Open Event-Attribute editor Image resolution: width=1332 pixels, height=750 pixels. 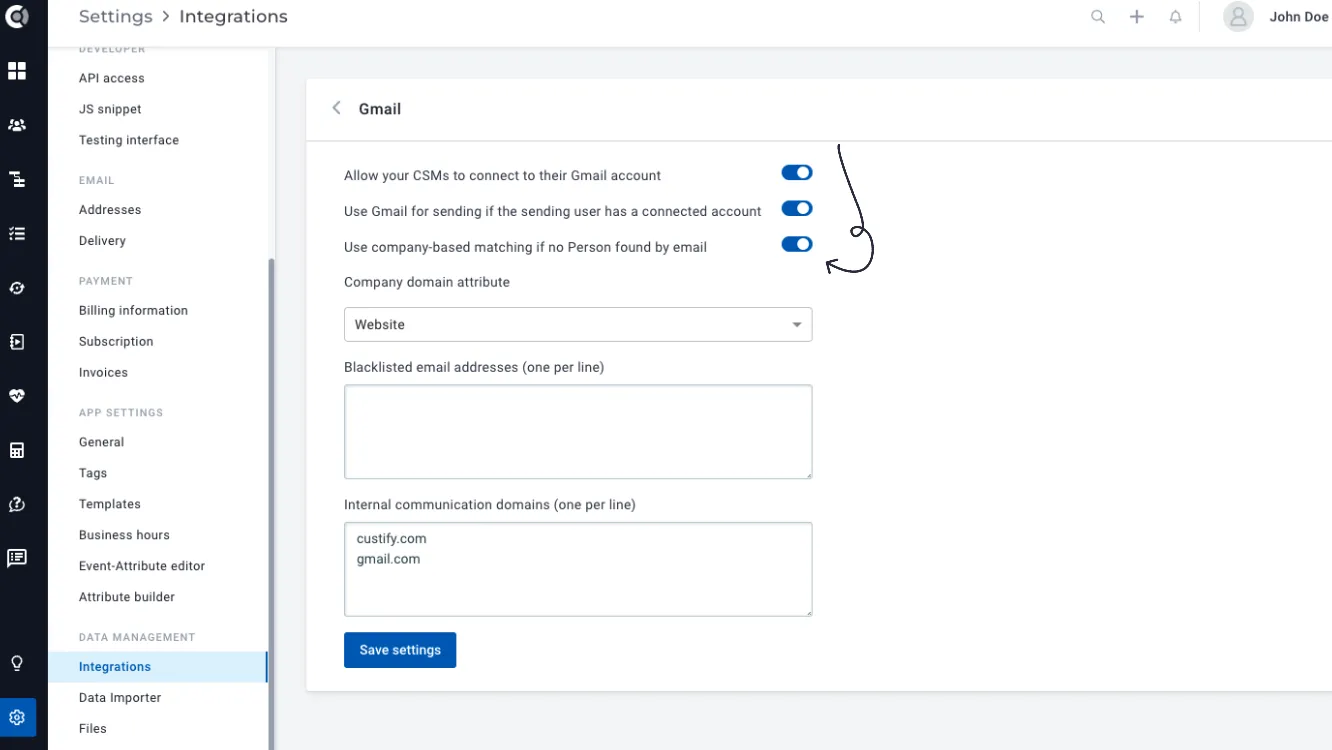(142, 566)
